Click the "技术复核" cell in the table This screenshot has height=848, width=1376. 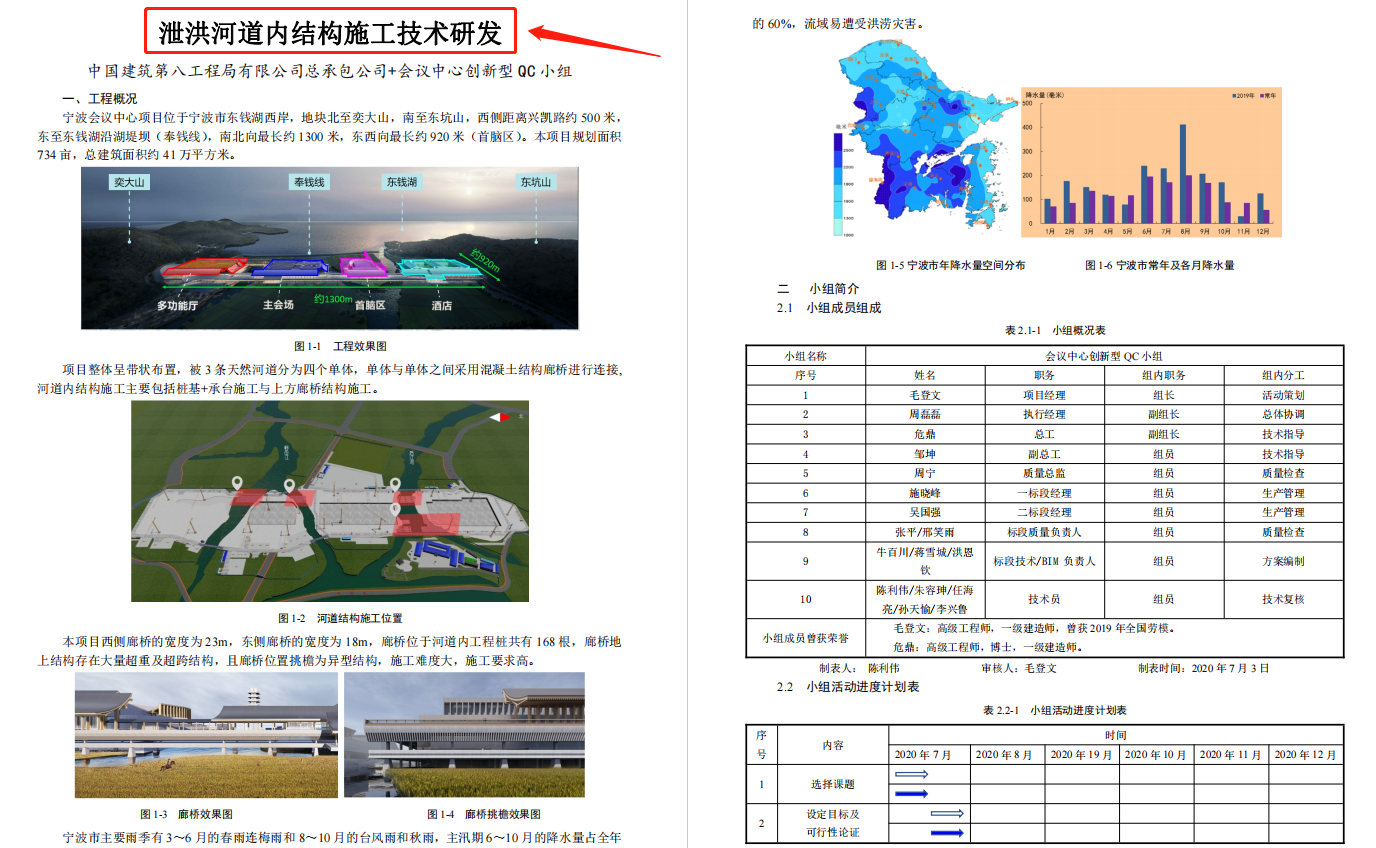(1283, 599)
